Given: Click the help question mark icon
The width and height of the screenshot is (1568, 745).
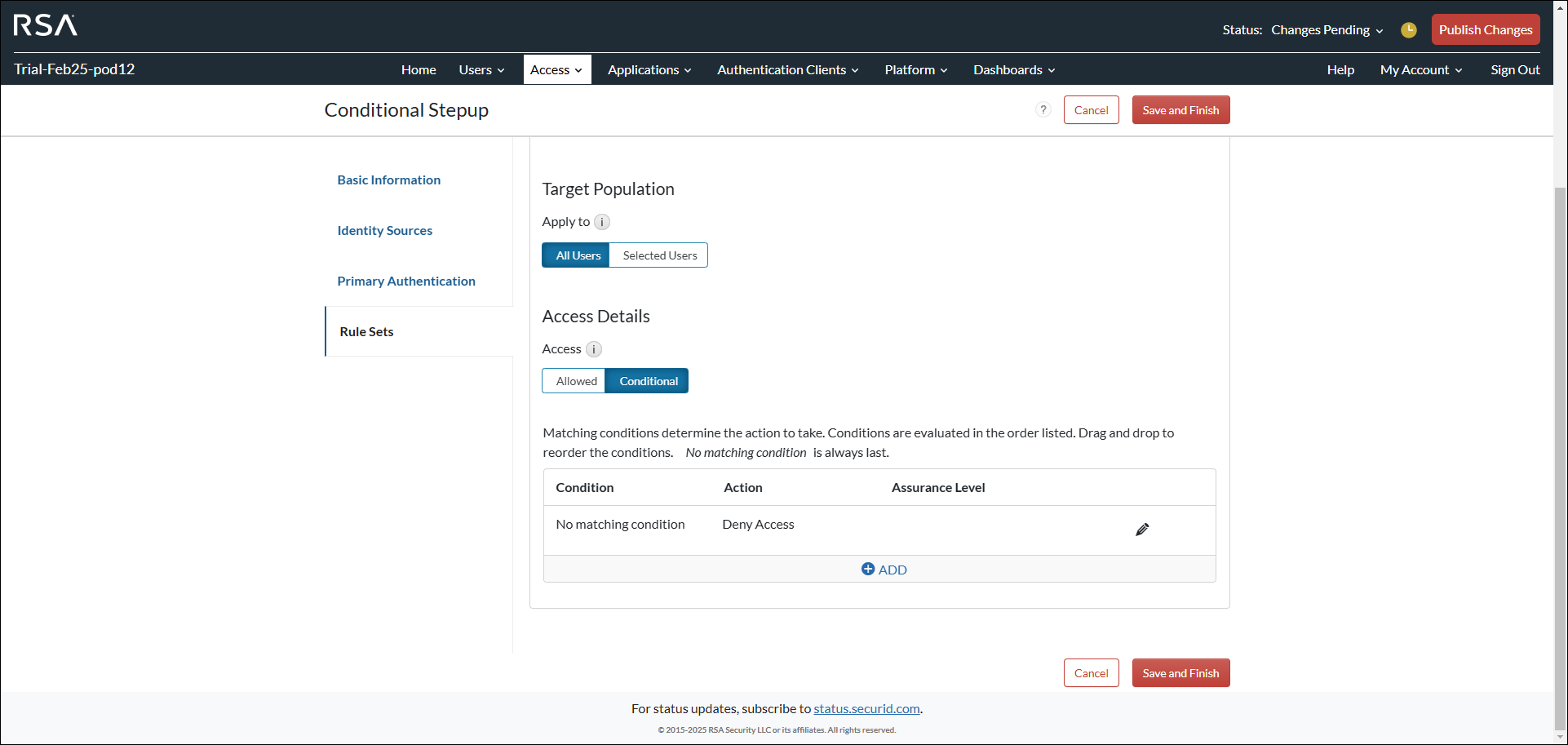Looking at the screenshot, I should click(x=1043, y=109).
